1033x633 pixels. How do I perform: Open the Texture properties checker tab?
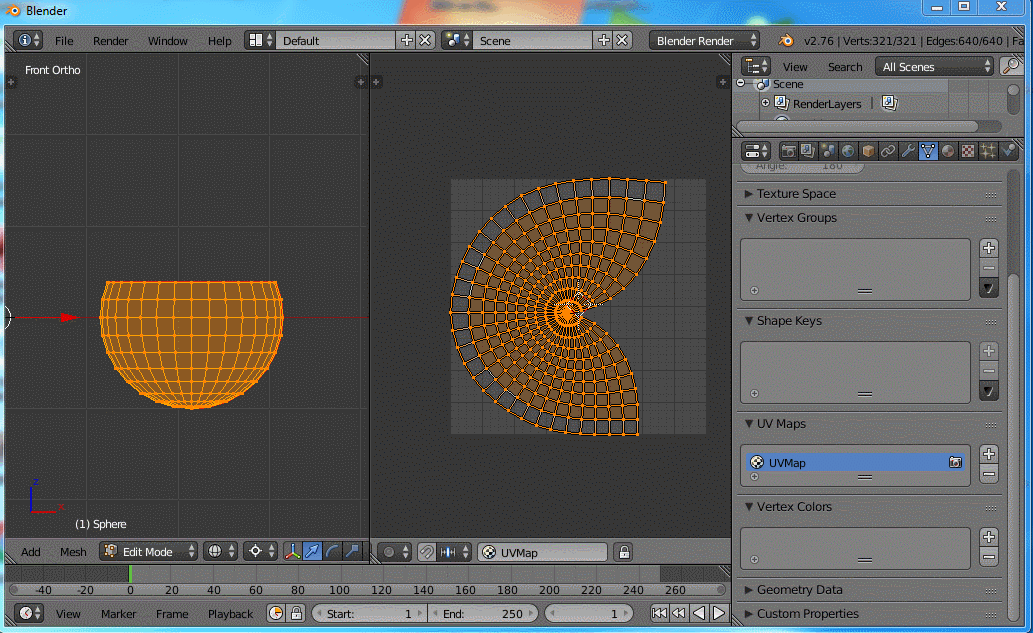[968, 151]
